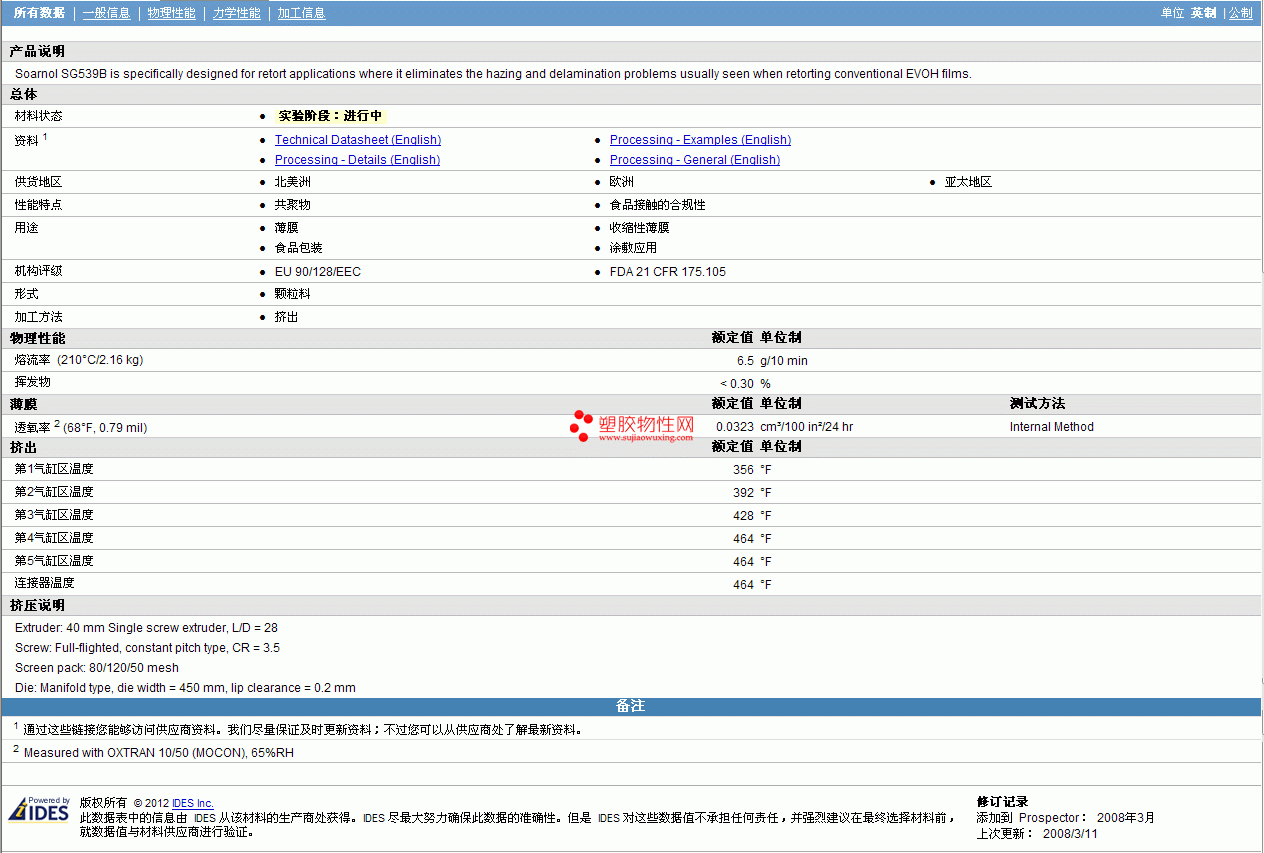Click FDA 21 CFR 175.105 rating
This screenshot has width=1264, height=853.
tap(668, 272)
